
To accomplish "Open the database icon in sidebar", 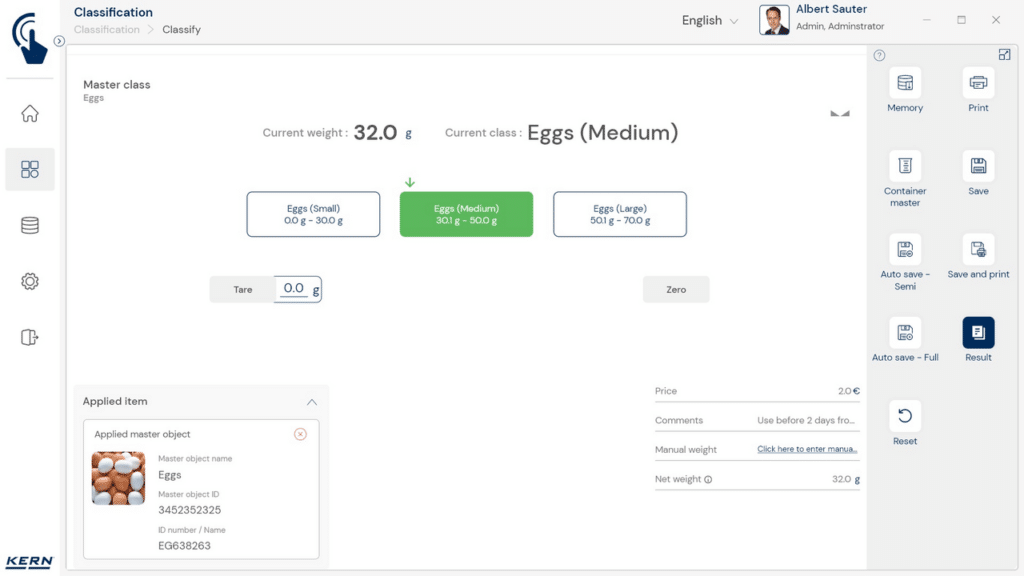I will pyautogui.click(x=30, y=226).
